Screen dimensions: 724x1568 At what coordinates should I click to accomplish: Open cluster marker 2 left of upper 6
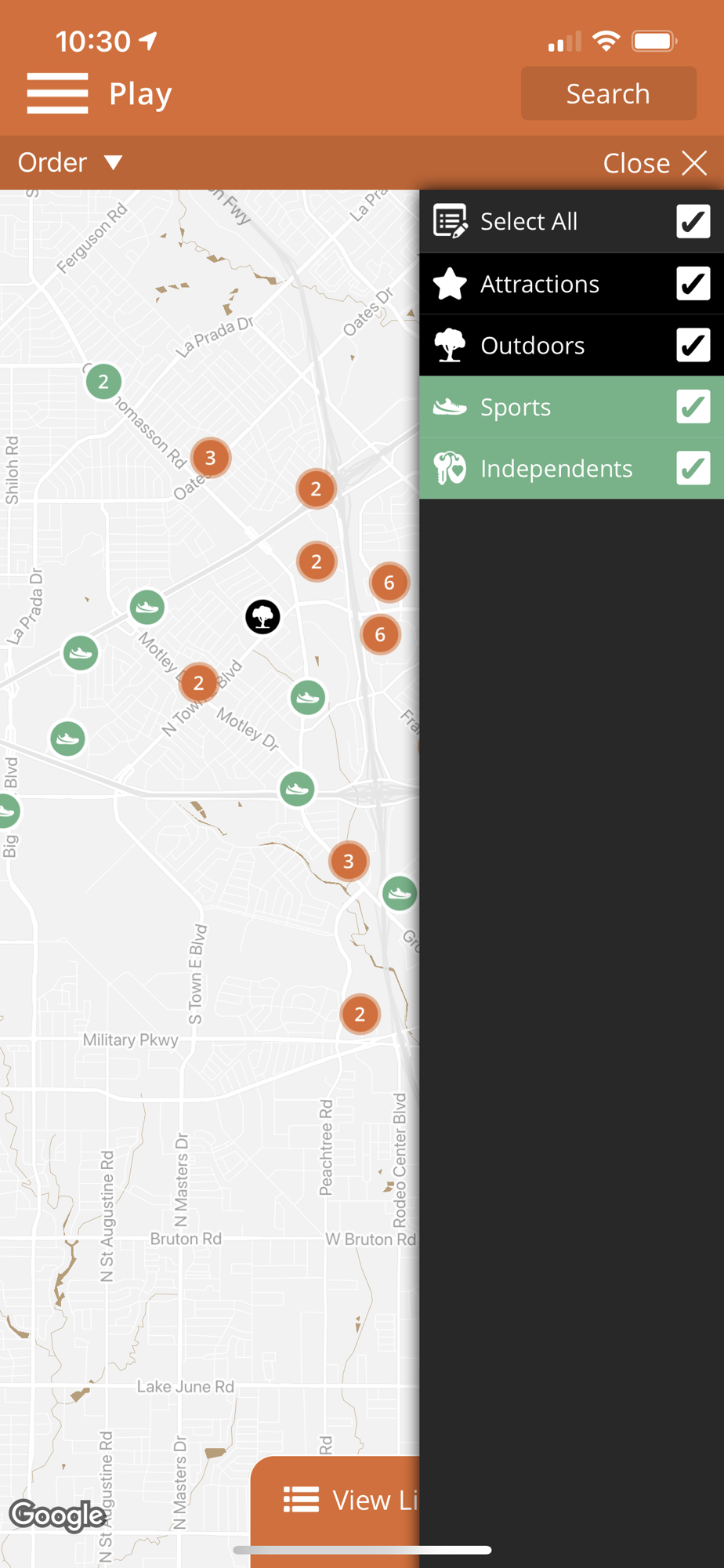pos(317,561)
